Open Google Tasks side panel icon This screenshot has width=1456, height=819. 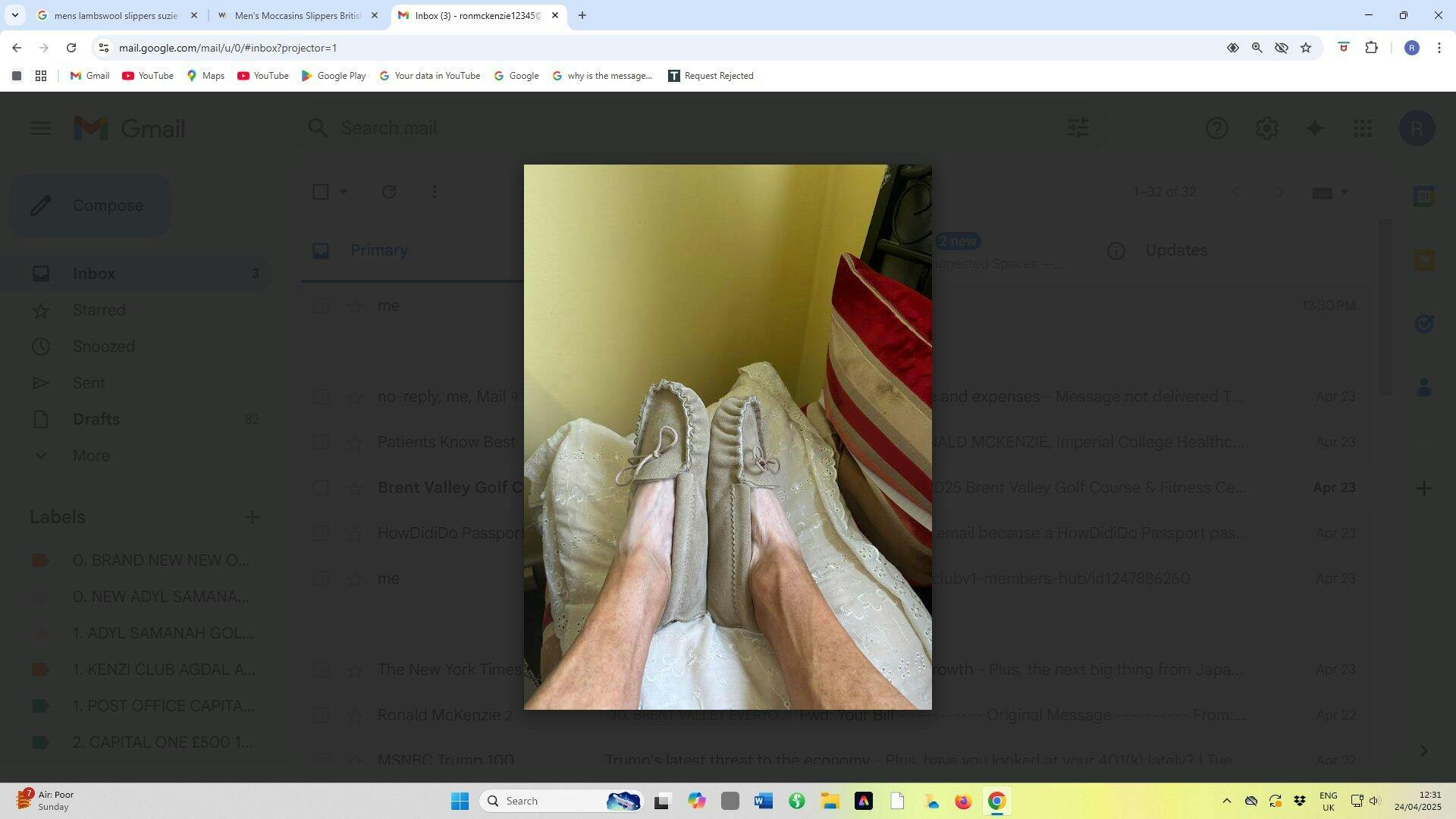point(1423,325)
